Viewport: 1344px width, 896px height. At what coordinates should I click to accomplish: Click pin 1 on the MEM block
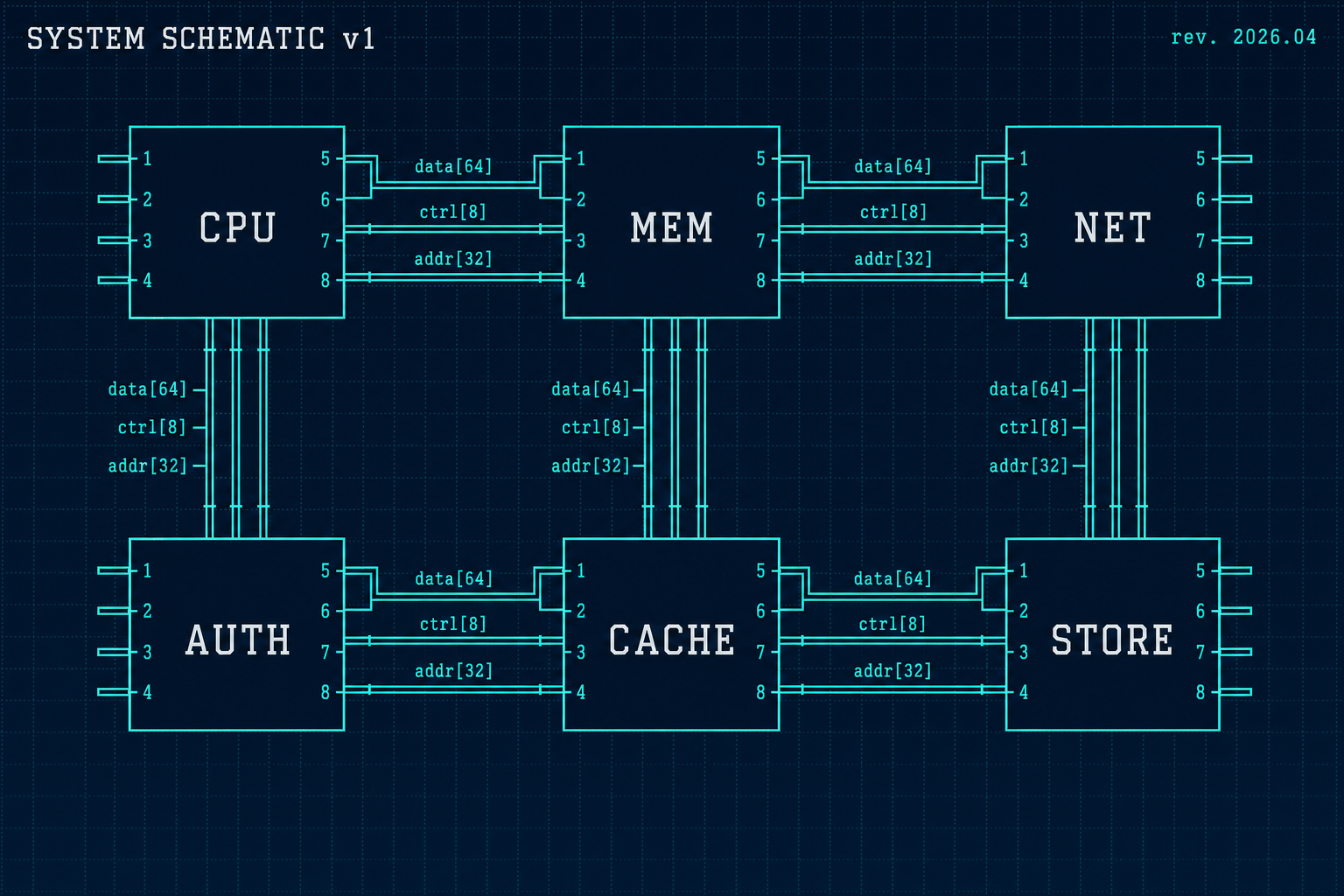coord(581,158)
